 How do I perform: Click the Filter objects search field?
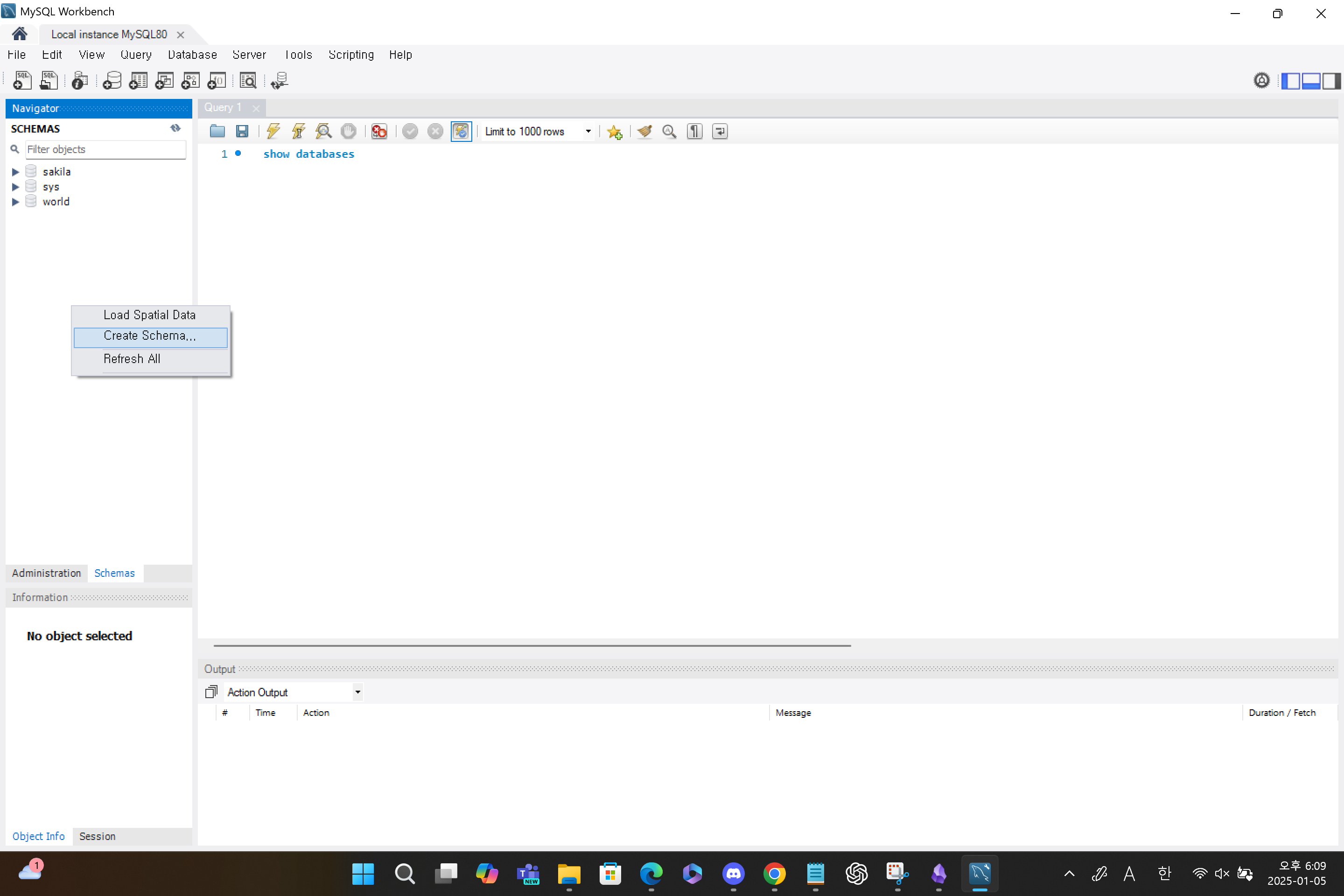tap(106, 149)
